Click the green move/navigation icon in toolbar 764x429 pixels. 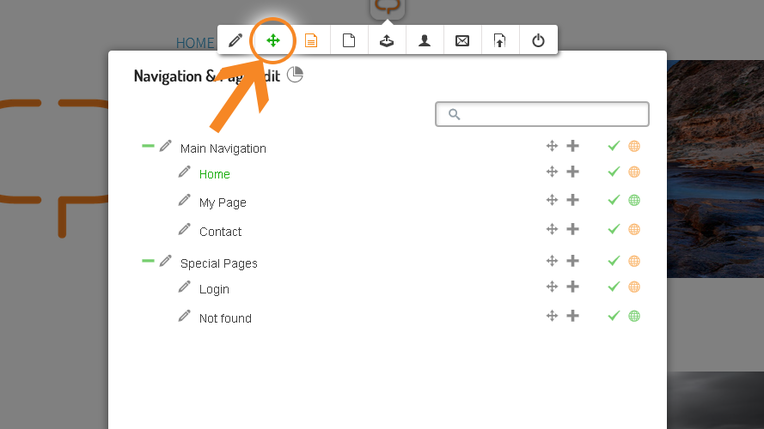(273, 40)
